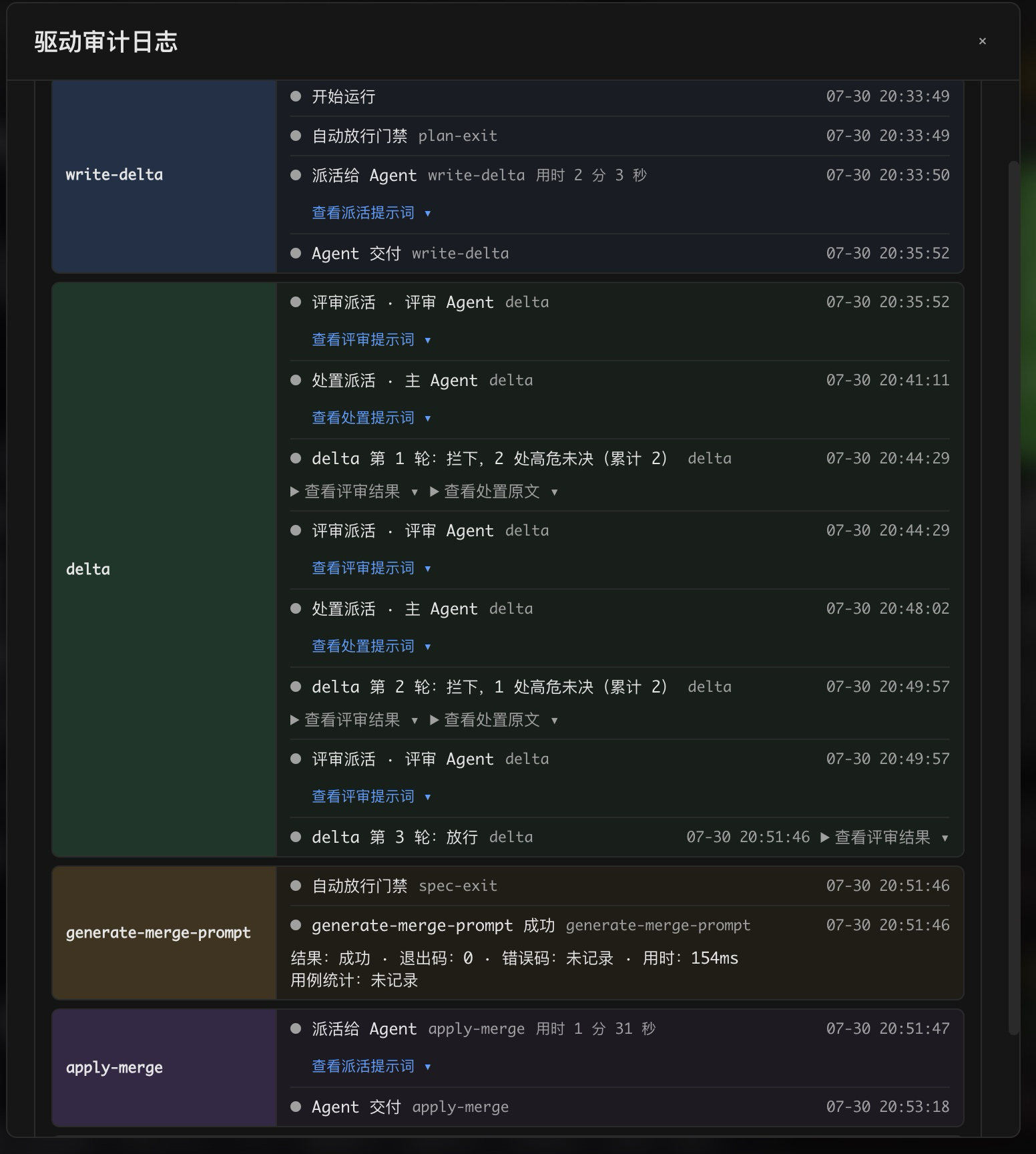Click the bullet icon beside generate-merge-prompt 成功
Viewport: 1036px width, 1154px height.
click(296, 926)
